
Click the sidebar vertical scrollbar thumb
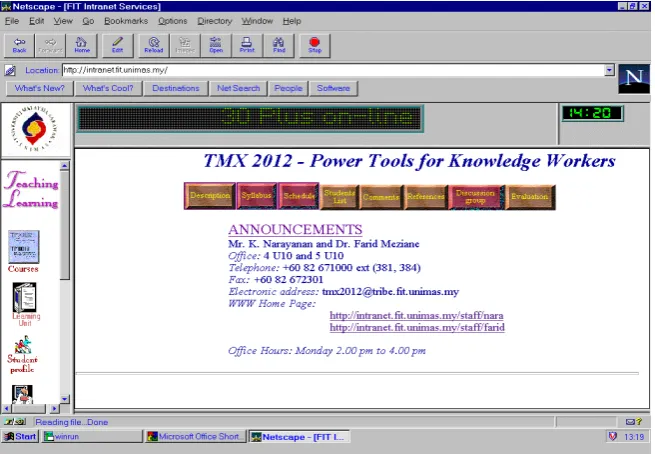(x=64, y=225)
